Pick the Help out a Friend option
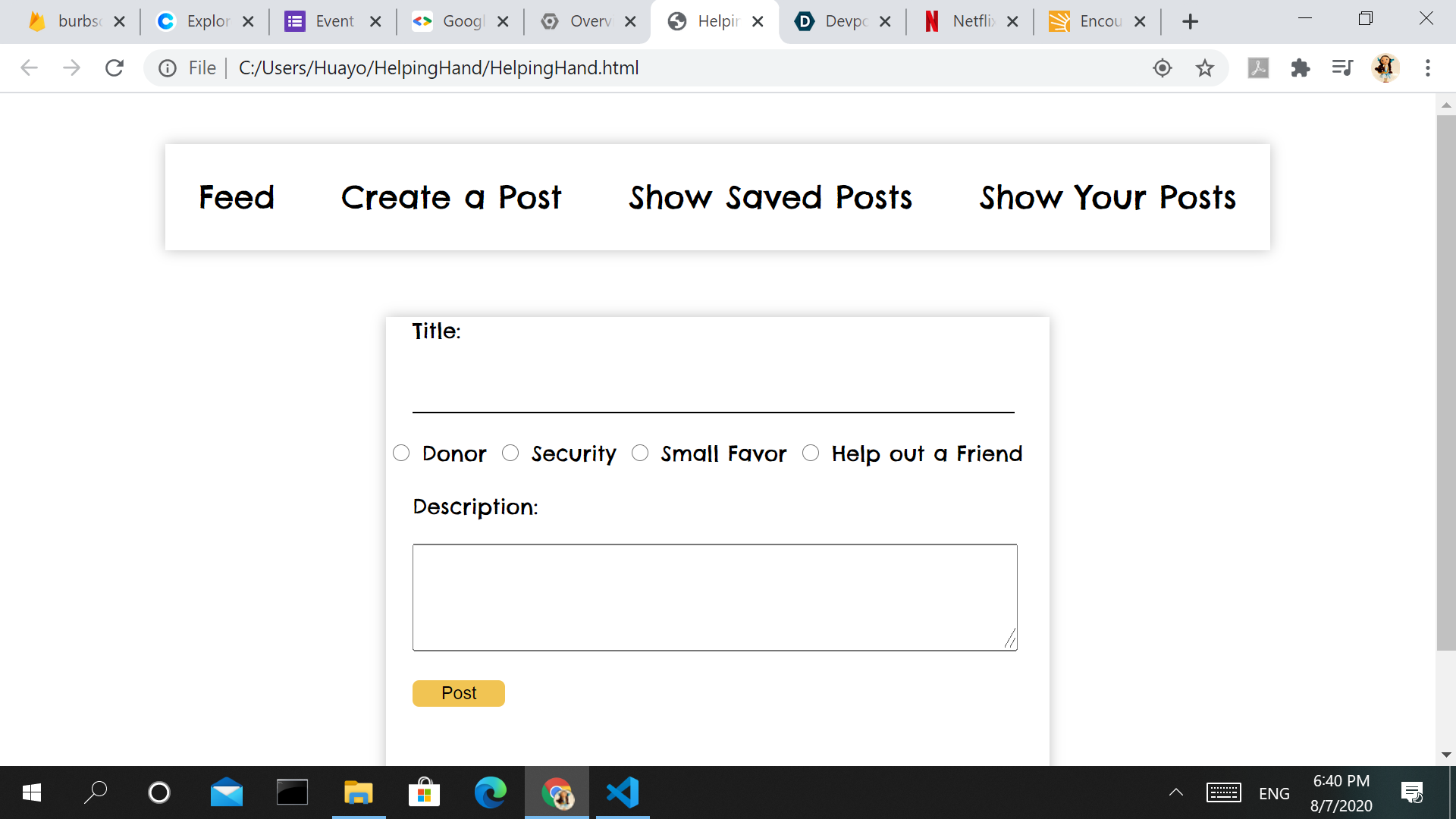 [x=811, y=453]
